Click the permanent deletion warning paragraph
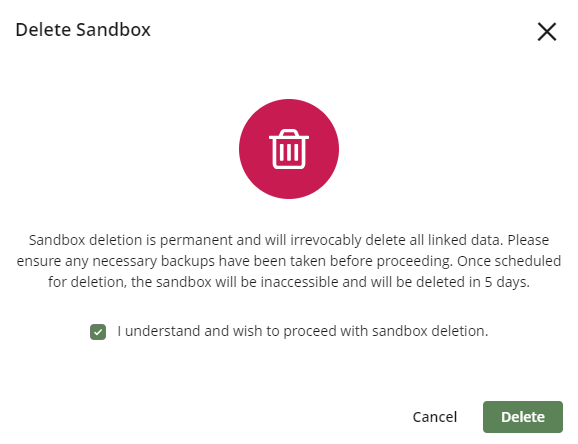The image size is (578, 444). pos(289,261)
